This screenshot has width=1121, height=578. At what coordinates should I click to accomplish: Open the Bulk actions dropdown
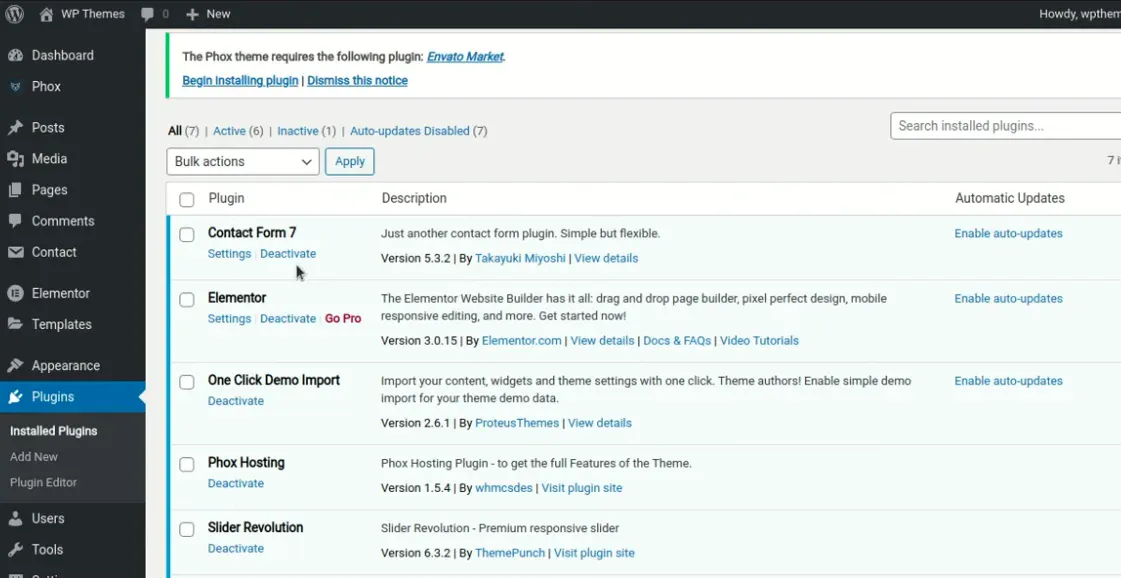coord(242,161)
